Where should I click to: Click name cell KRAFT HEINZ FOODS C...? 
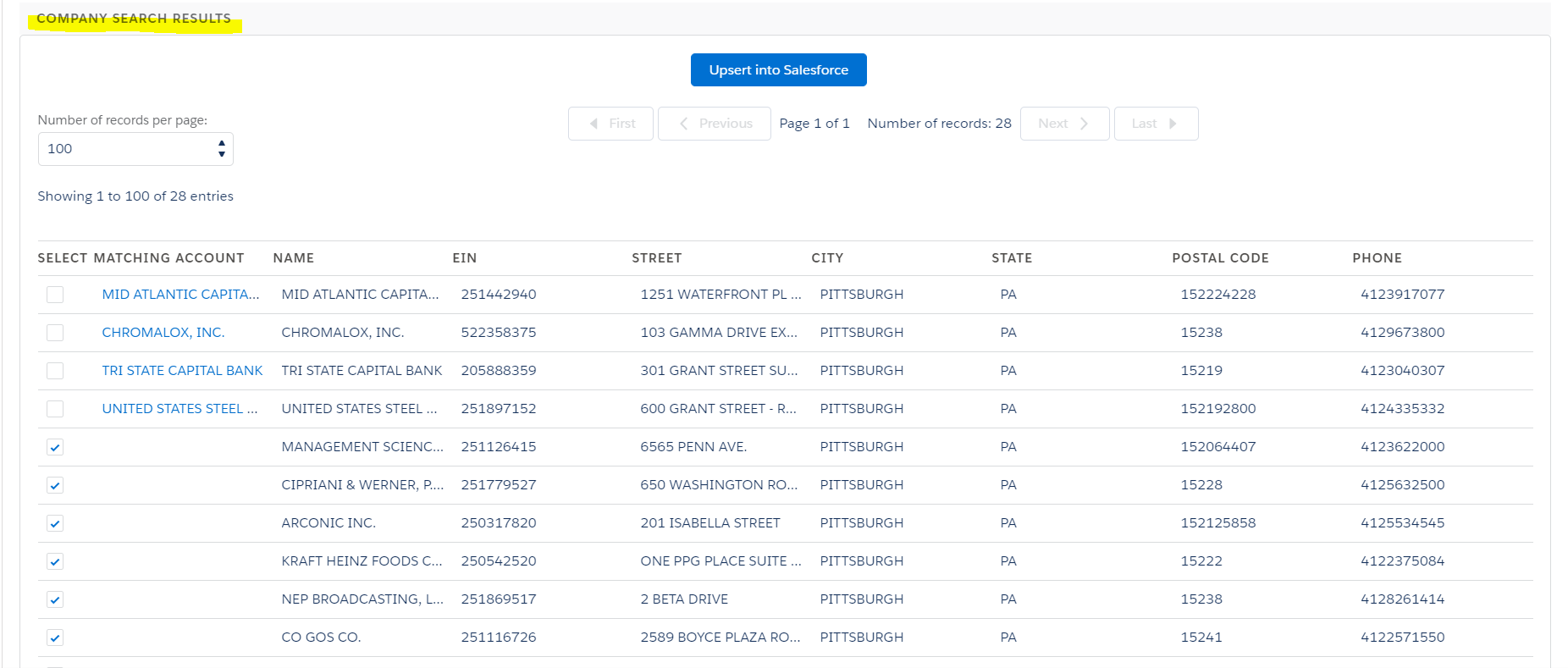click(x=362, y=561)
